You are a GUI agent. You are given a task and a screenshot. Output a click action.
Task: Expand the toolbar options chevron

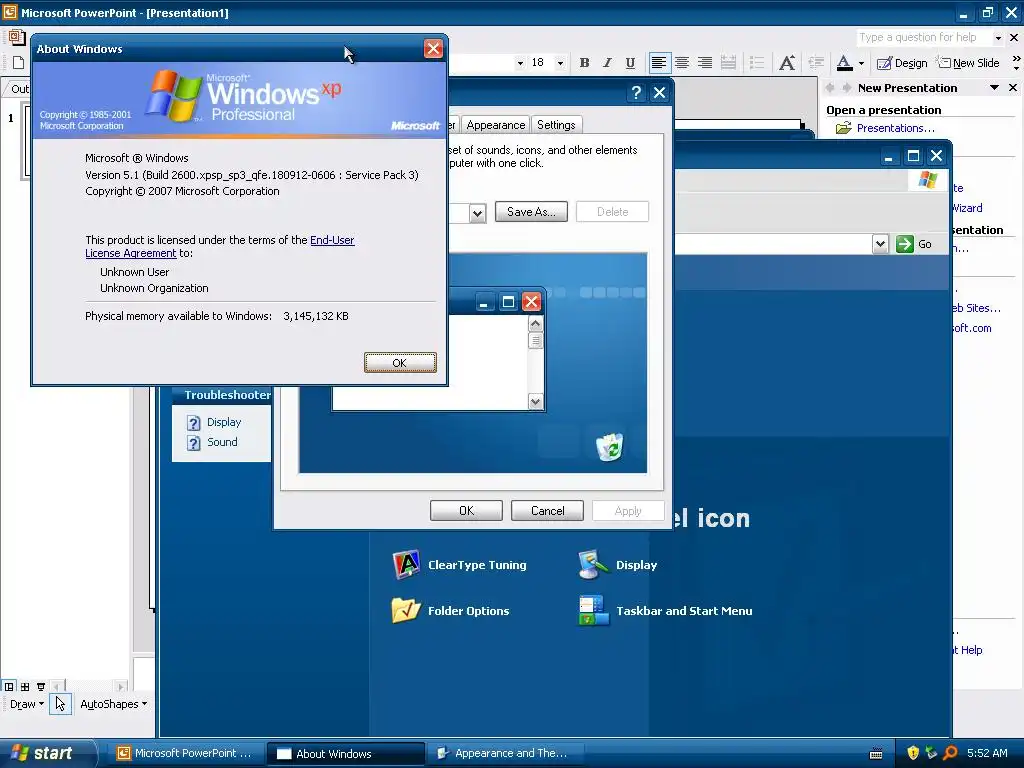coord(1016,63)
